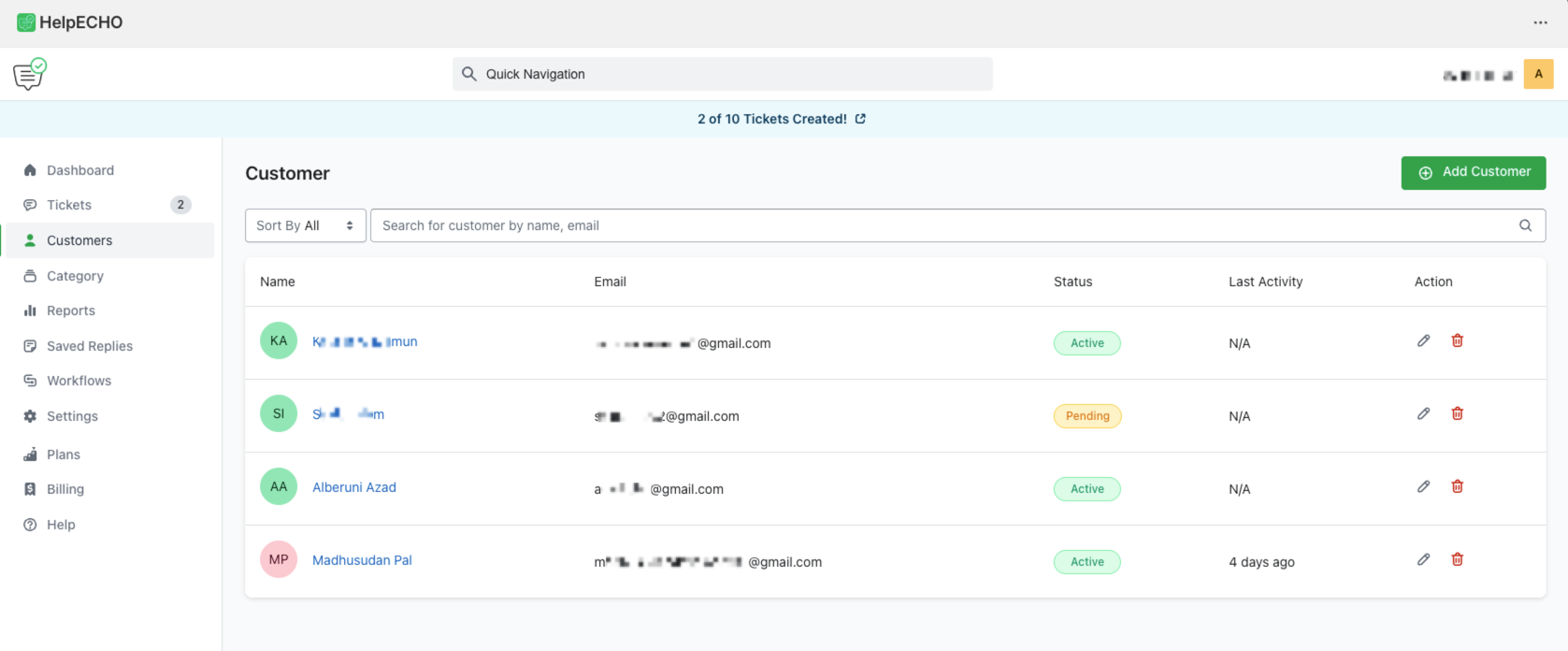Edit the Madhusudan Pal customer record
The width and height of the screenshot is (1568, 651).
[1423, 559]
